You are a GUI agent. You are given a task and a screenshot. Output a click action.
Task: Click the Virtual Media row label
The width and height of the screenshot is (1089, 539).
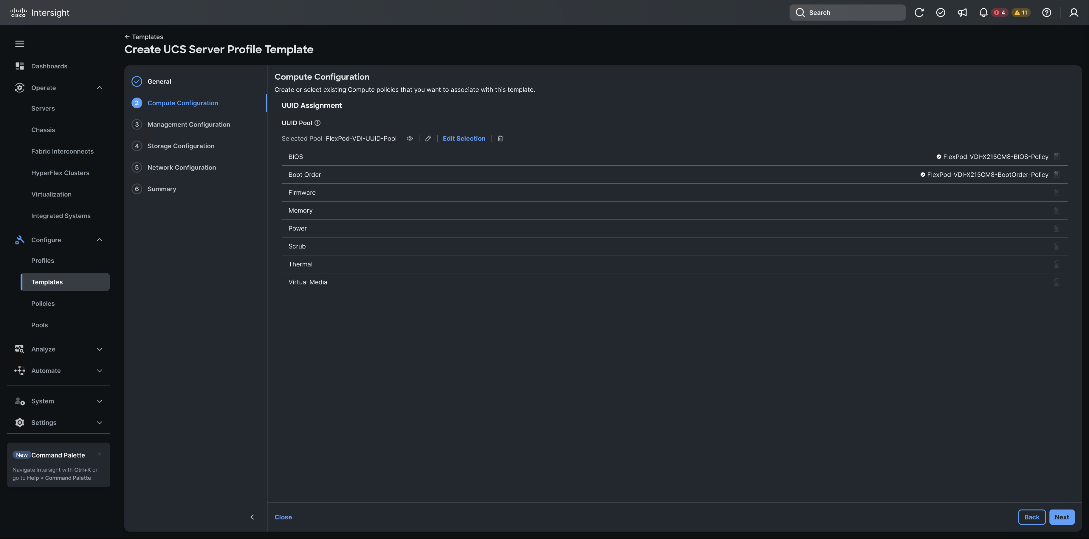pos(308,282)
